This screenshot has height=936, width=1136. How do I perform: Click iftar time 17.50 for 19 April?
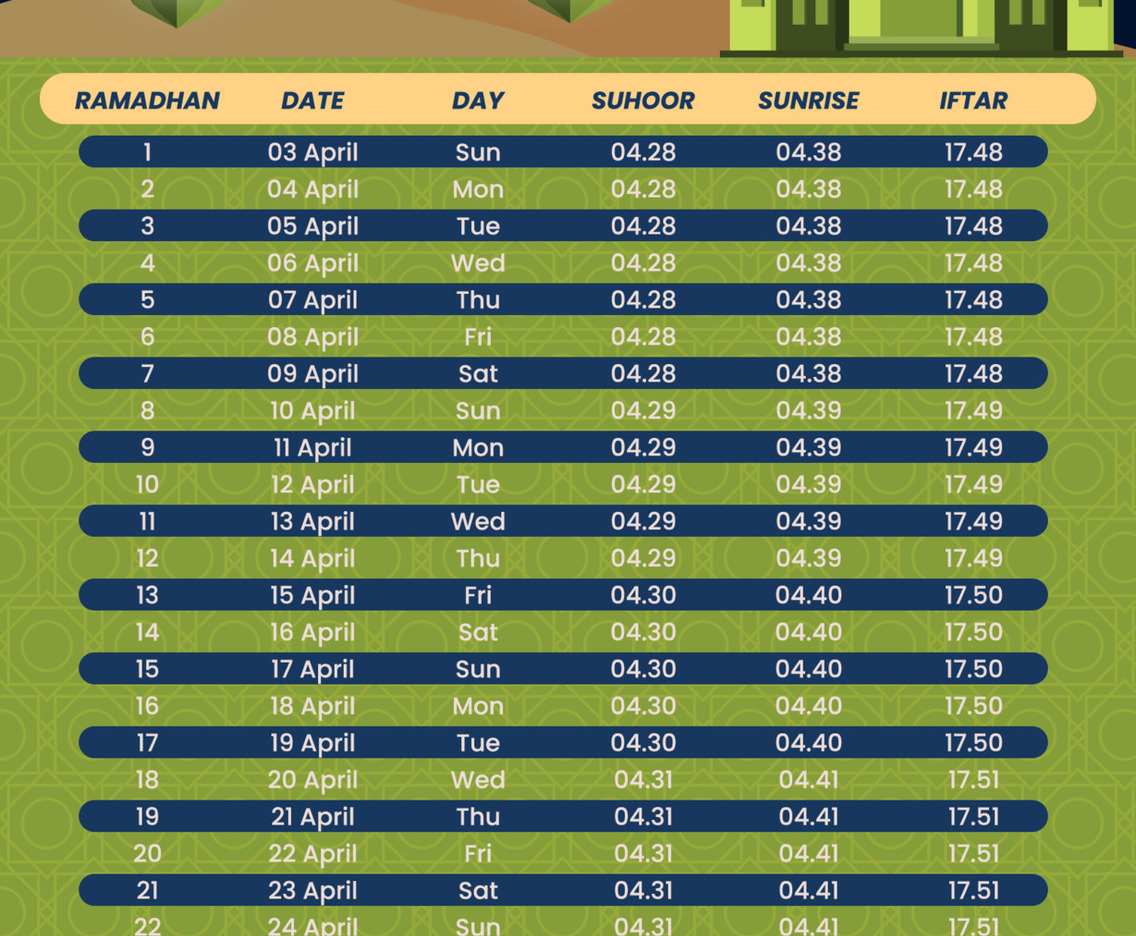pyautogui.click(x=974, y=743)
